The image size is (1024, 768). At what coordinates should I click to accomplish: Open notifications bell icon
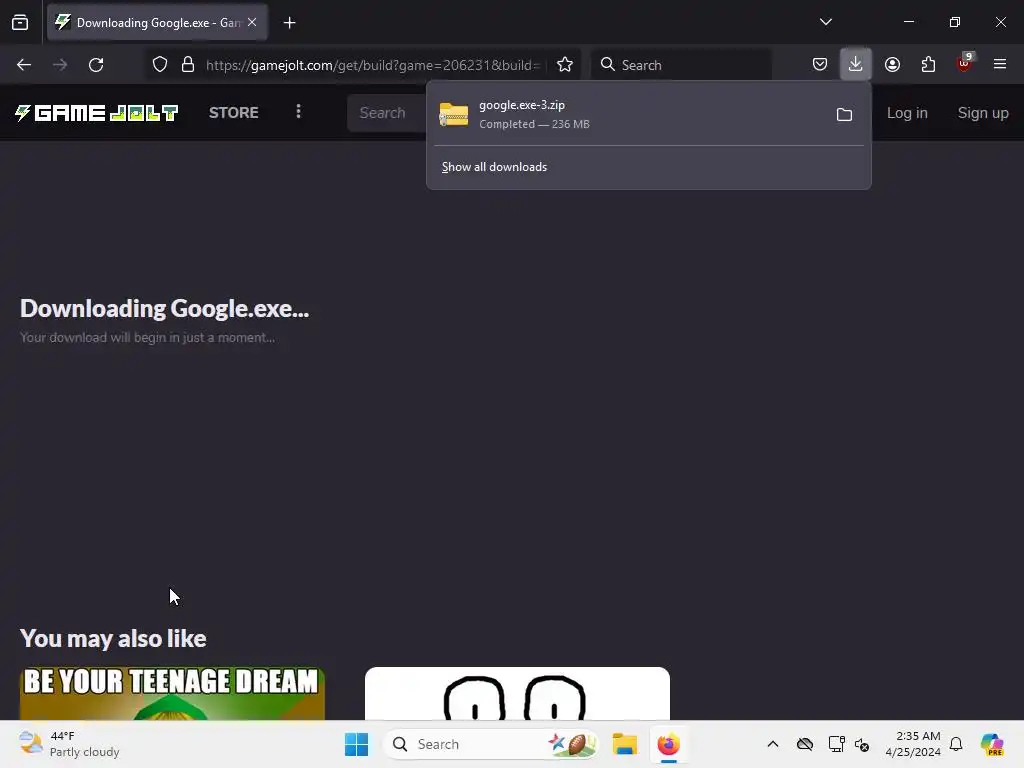coord(956,744)
